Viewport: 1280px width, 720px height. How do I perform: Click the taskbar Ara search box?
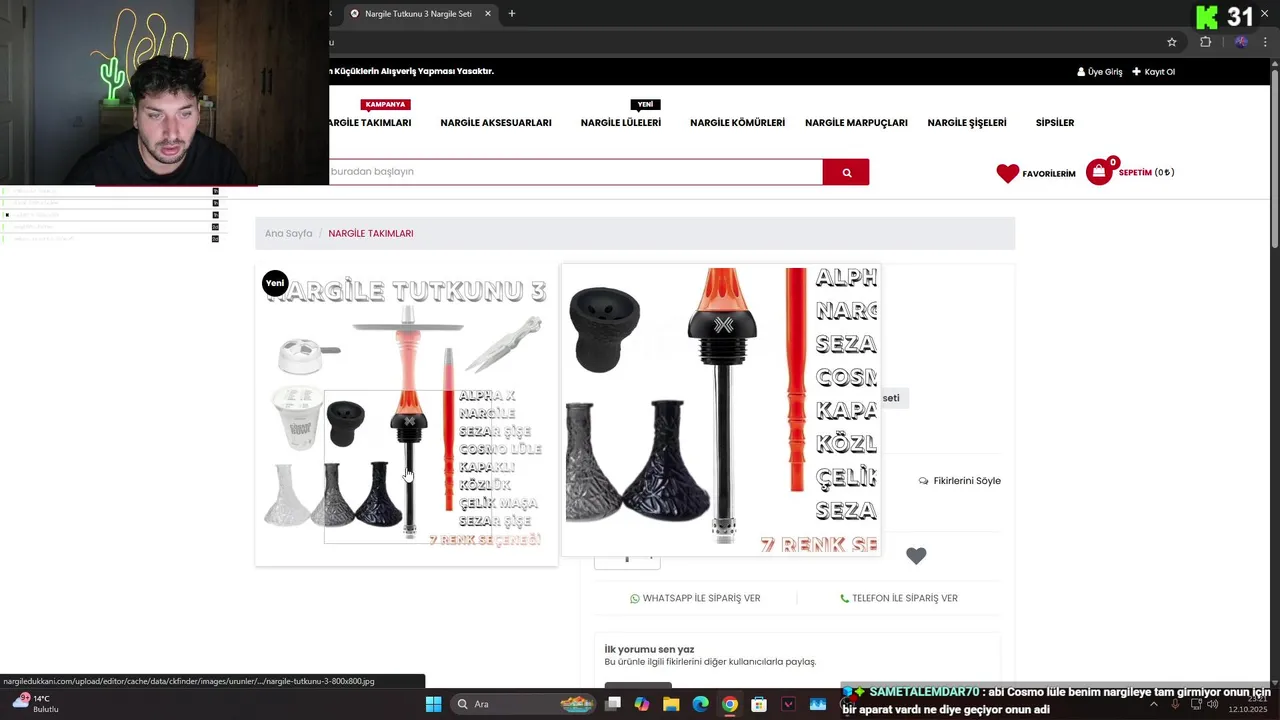[523, 704]
